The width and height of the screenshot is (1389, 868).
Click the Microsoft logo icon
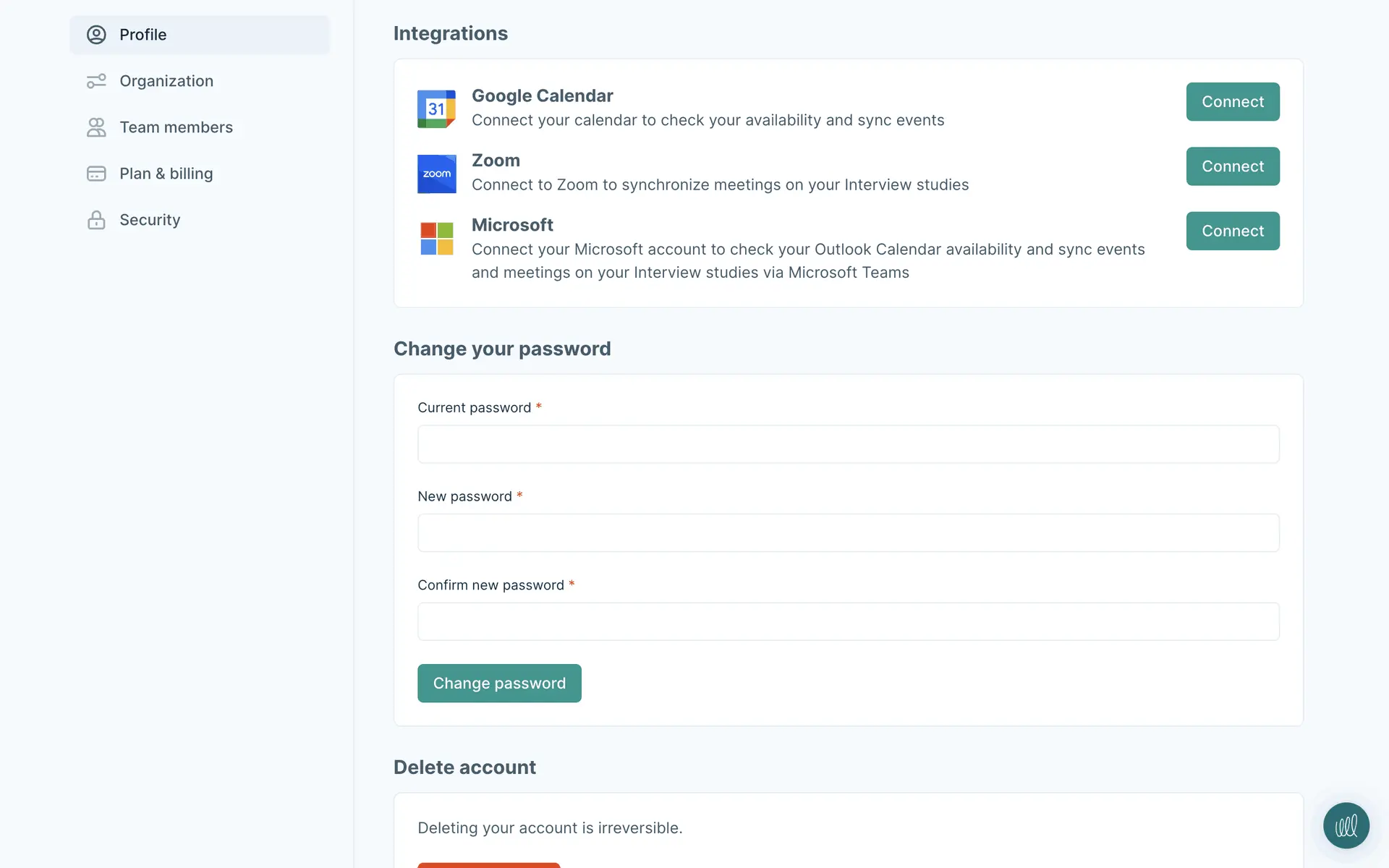click(x=436, y=239)
